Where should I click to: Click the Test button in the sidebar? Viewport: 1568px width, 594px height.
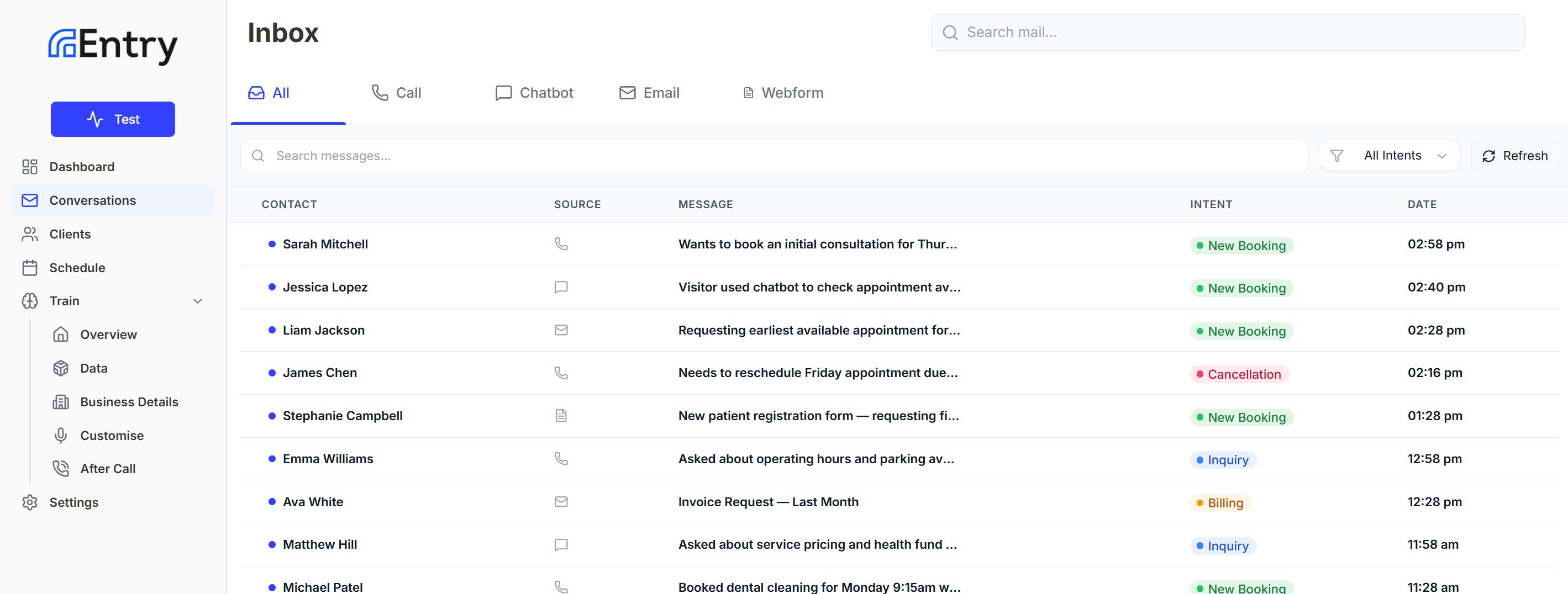pyautogui.click(x=113, y=119)
